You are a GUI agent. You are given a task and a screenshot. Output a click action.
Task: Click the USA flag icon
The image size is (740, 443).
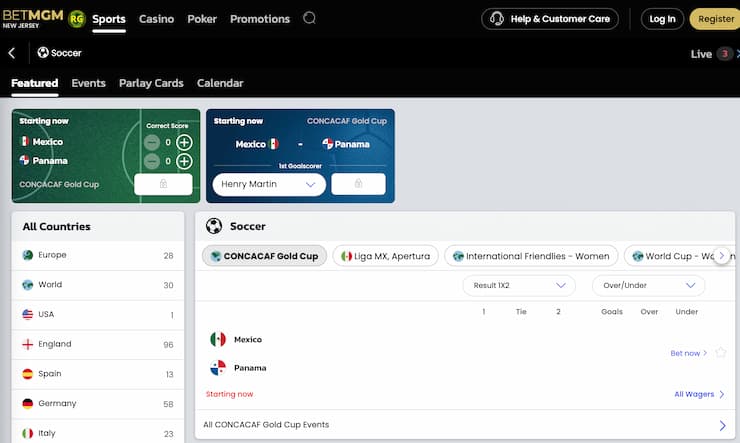[x=27, y=315]
